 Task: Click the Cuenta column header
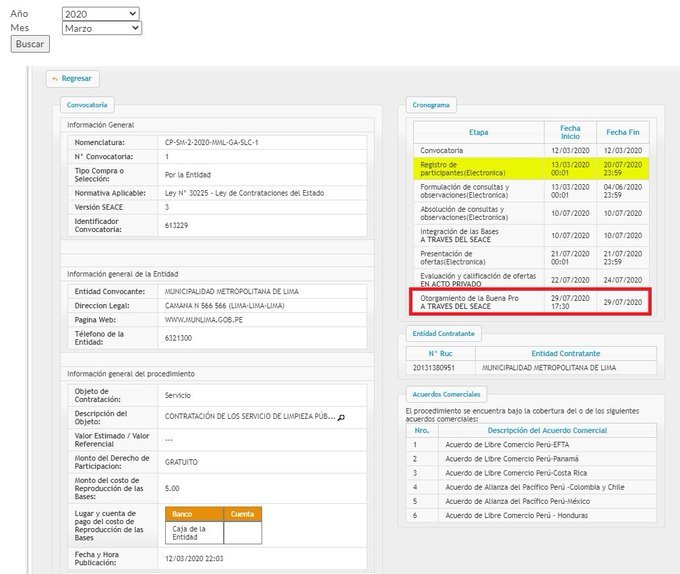[x=242, y=514]
